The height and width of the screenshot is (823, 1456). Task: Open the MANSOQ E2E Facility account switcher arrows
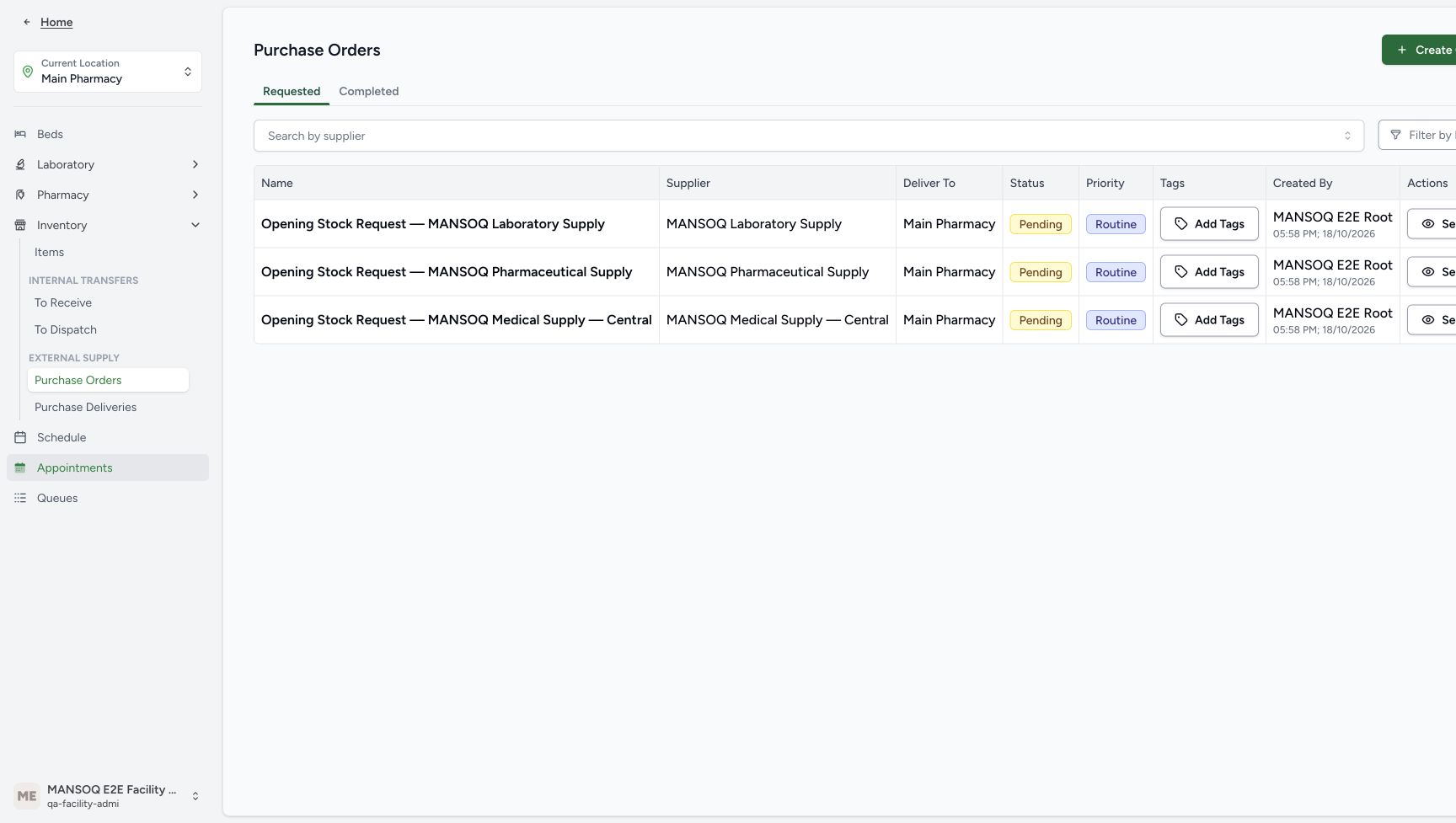195,796
